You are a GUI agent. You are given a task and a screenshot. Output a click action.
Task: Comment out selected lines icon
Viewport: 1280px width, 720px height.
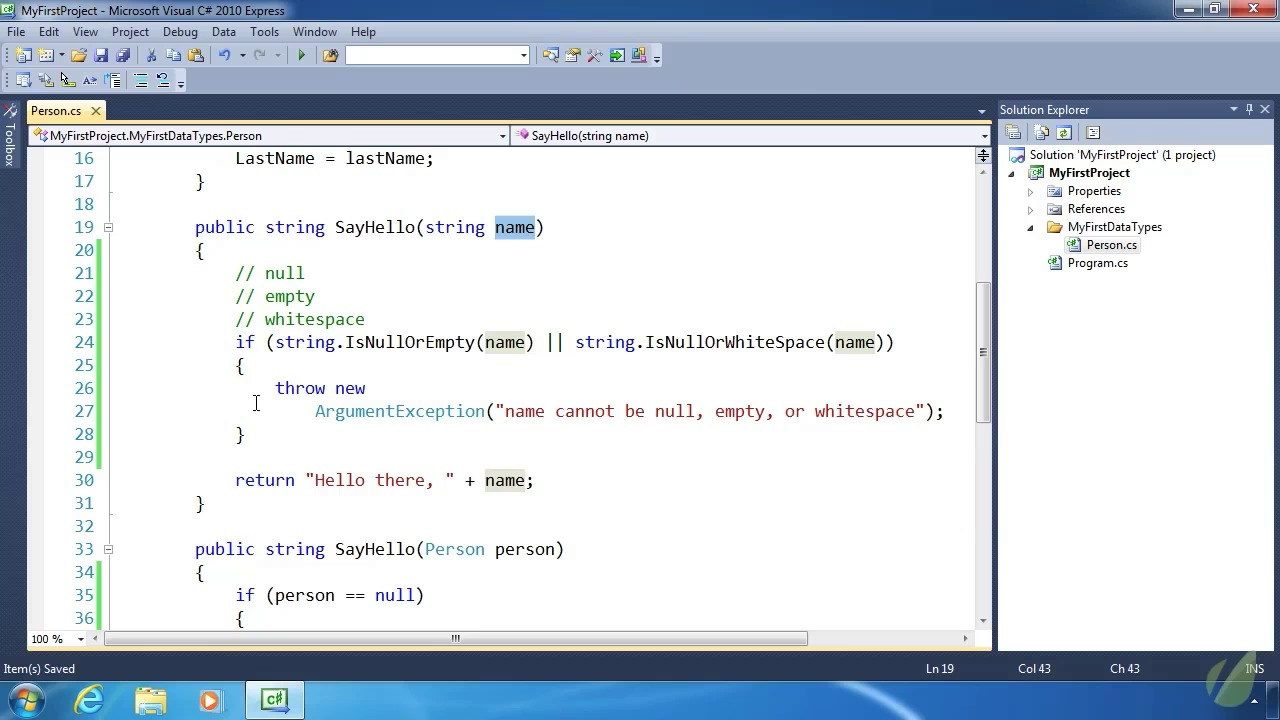point(141,81)
